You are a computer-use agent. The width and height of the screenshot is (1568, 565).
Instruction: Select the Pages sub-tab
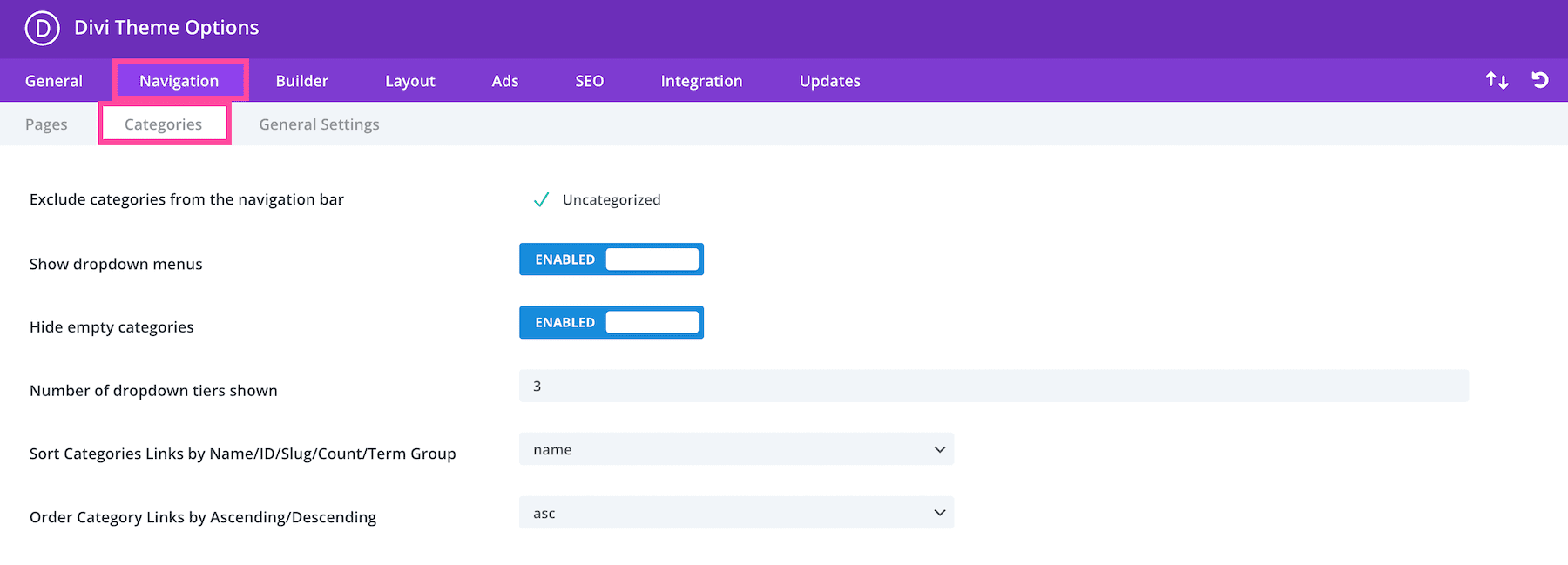tap(46, 124)
